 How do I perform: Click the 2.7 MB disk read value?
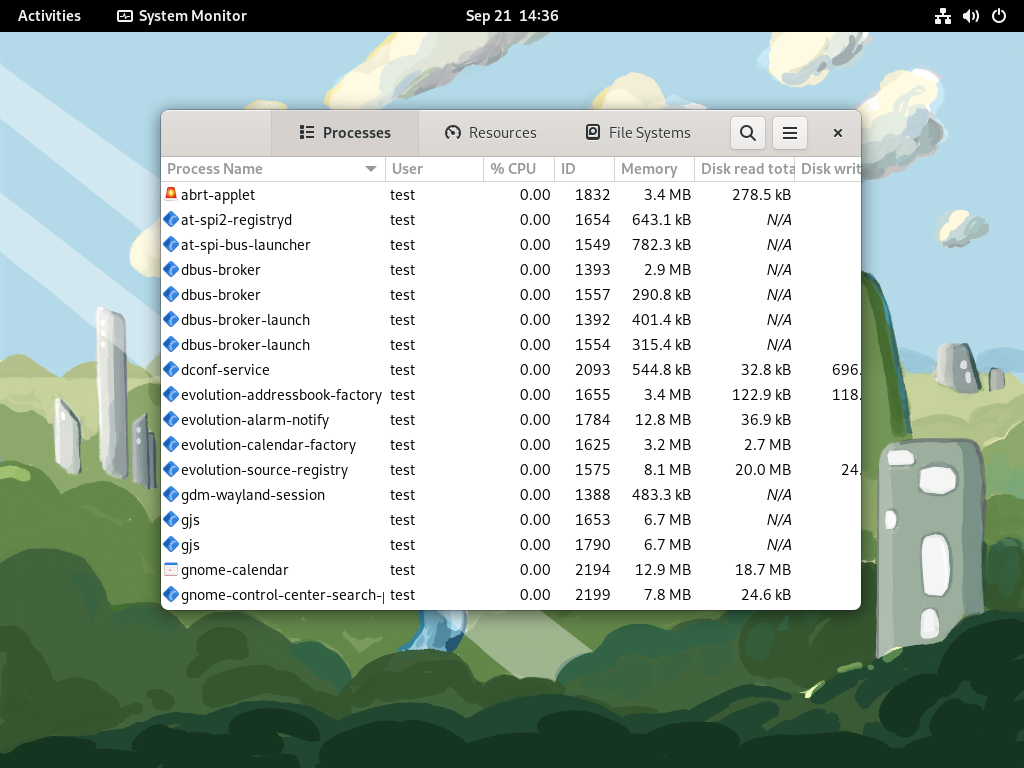767,445
